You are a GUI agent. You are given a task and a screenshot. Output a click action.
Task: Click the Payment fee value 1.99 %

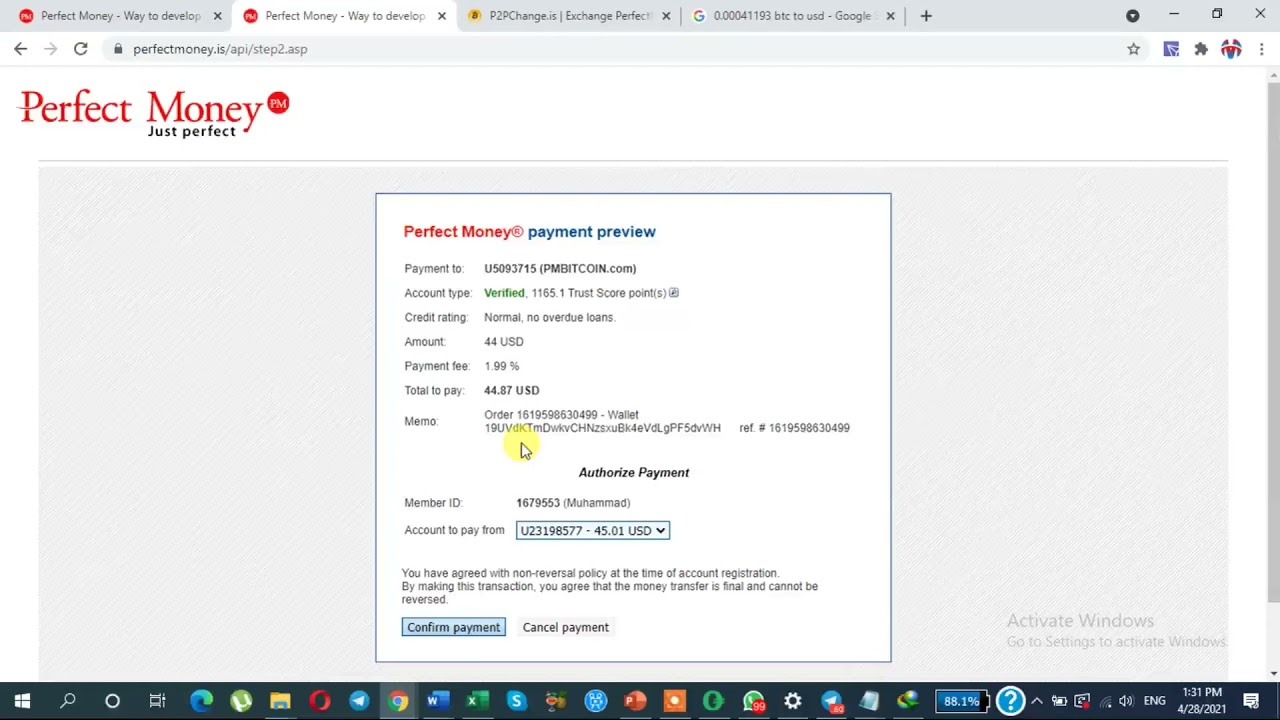pyautogui.click(x=501, y=366)
